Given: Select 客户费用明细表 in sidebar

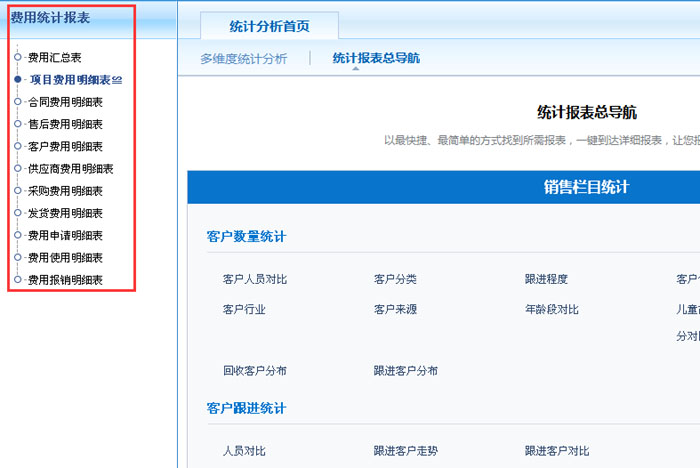Looking at the screenshot, I should click(65, 146).
